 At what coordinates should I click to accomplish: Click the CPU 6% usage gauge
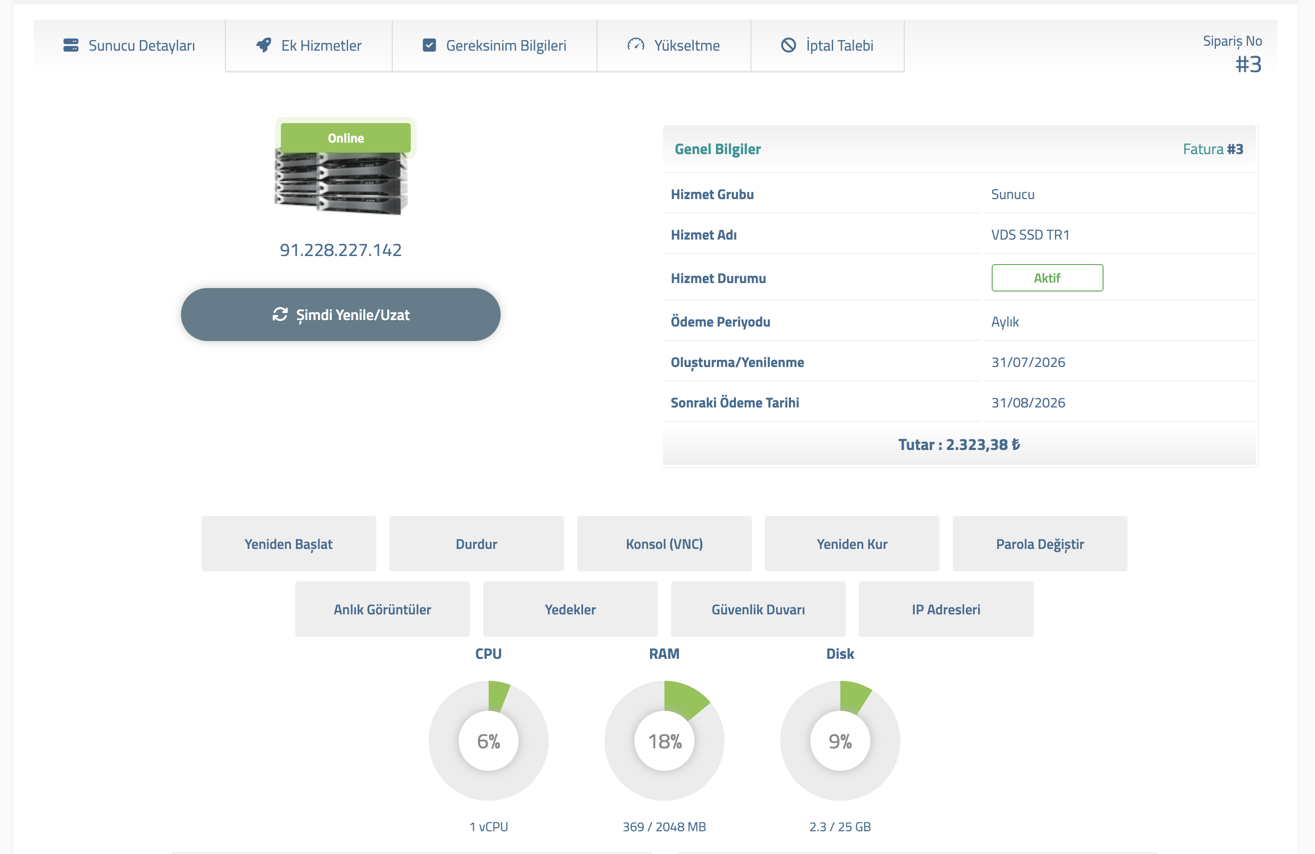(489, 741)
